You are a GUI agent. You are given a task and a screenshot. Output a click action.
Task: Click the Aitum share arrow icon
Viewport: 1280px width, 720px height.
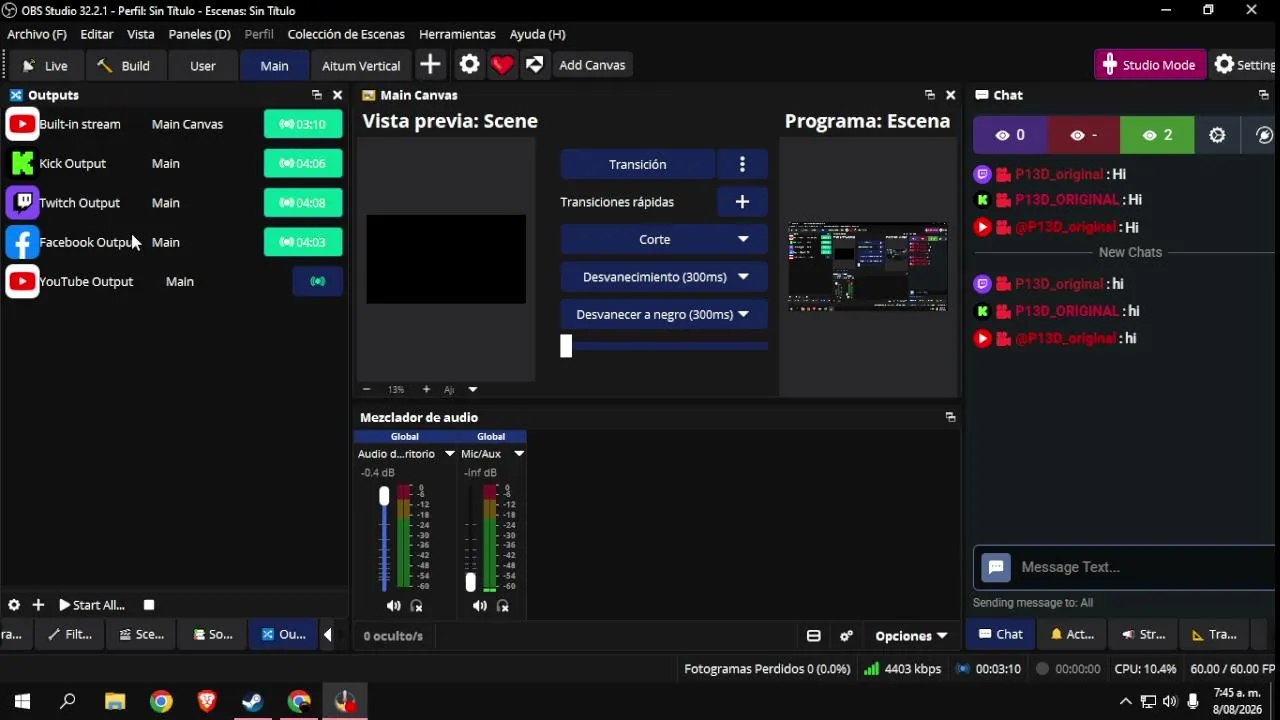(x=535, y=65)
